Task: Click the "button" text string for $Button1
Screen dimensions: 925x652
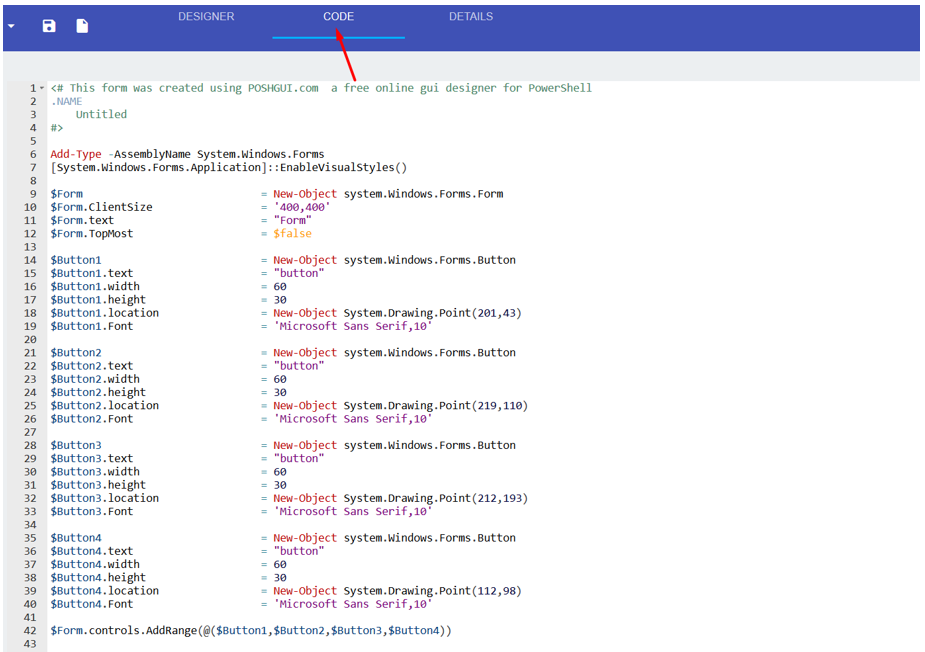Action: click(297, 273)
